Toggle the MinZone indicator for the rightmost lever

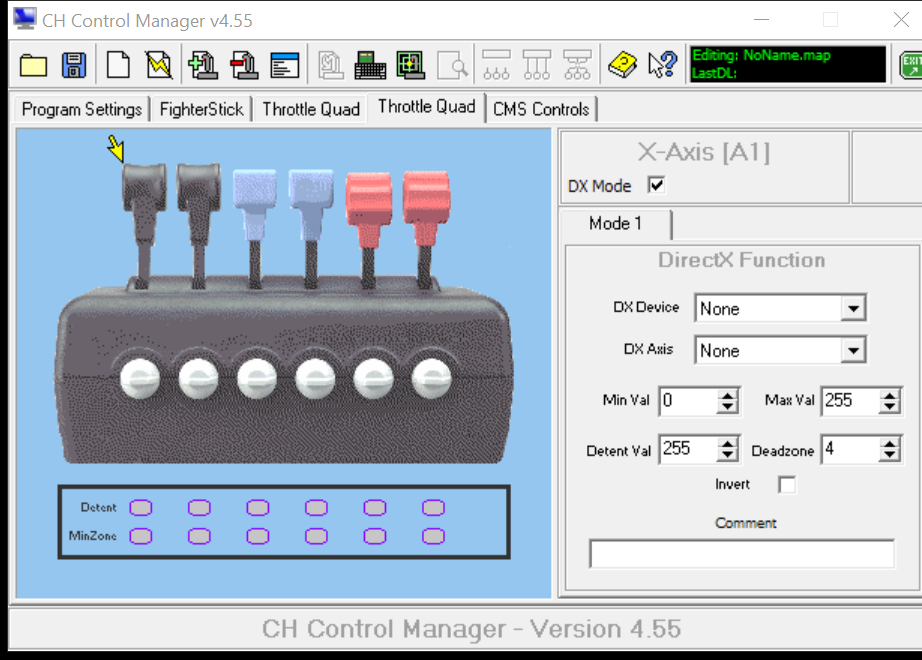tap(433, 536)
